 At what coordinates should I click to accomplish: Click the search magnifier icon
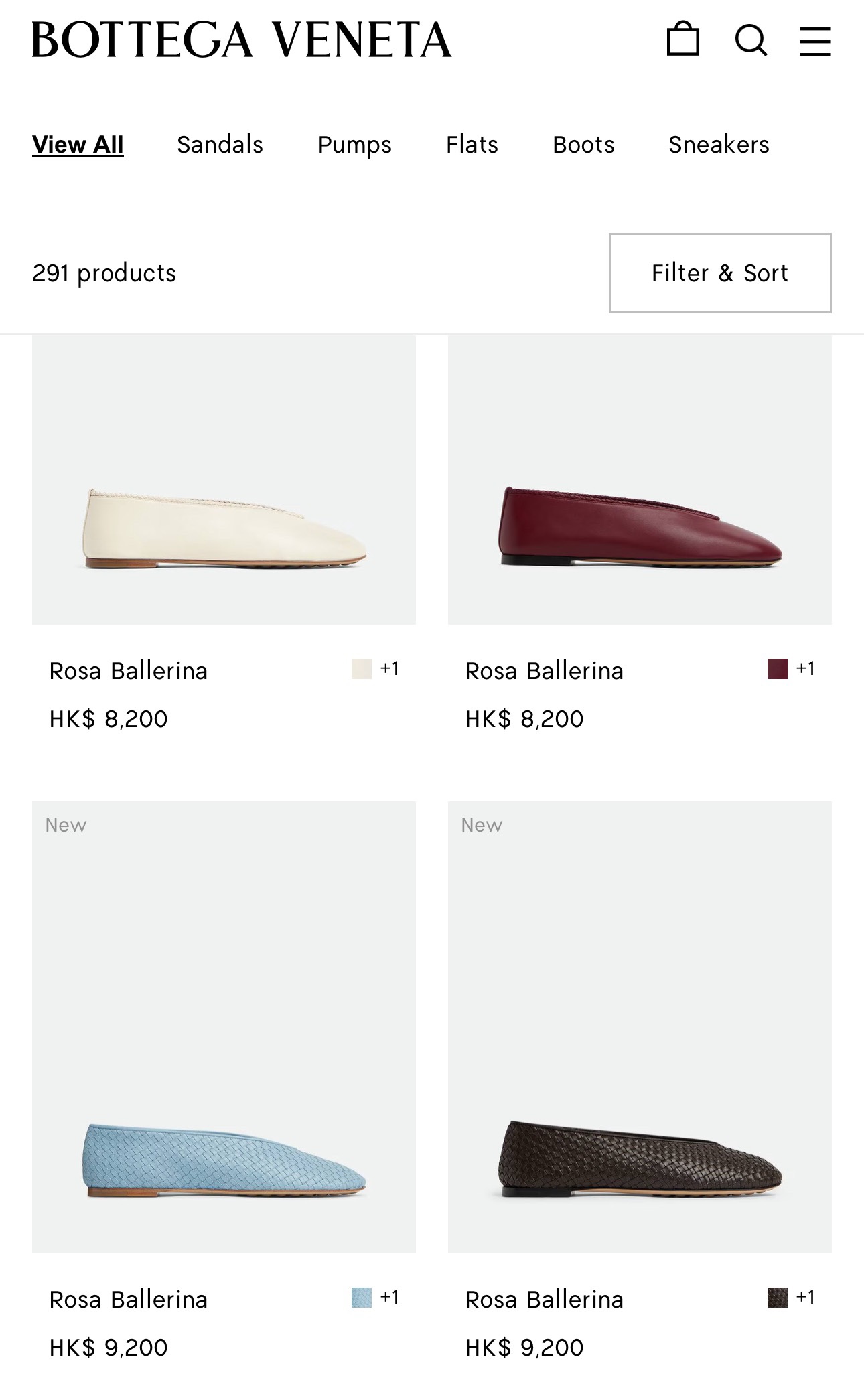point(750,40)
